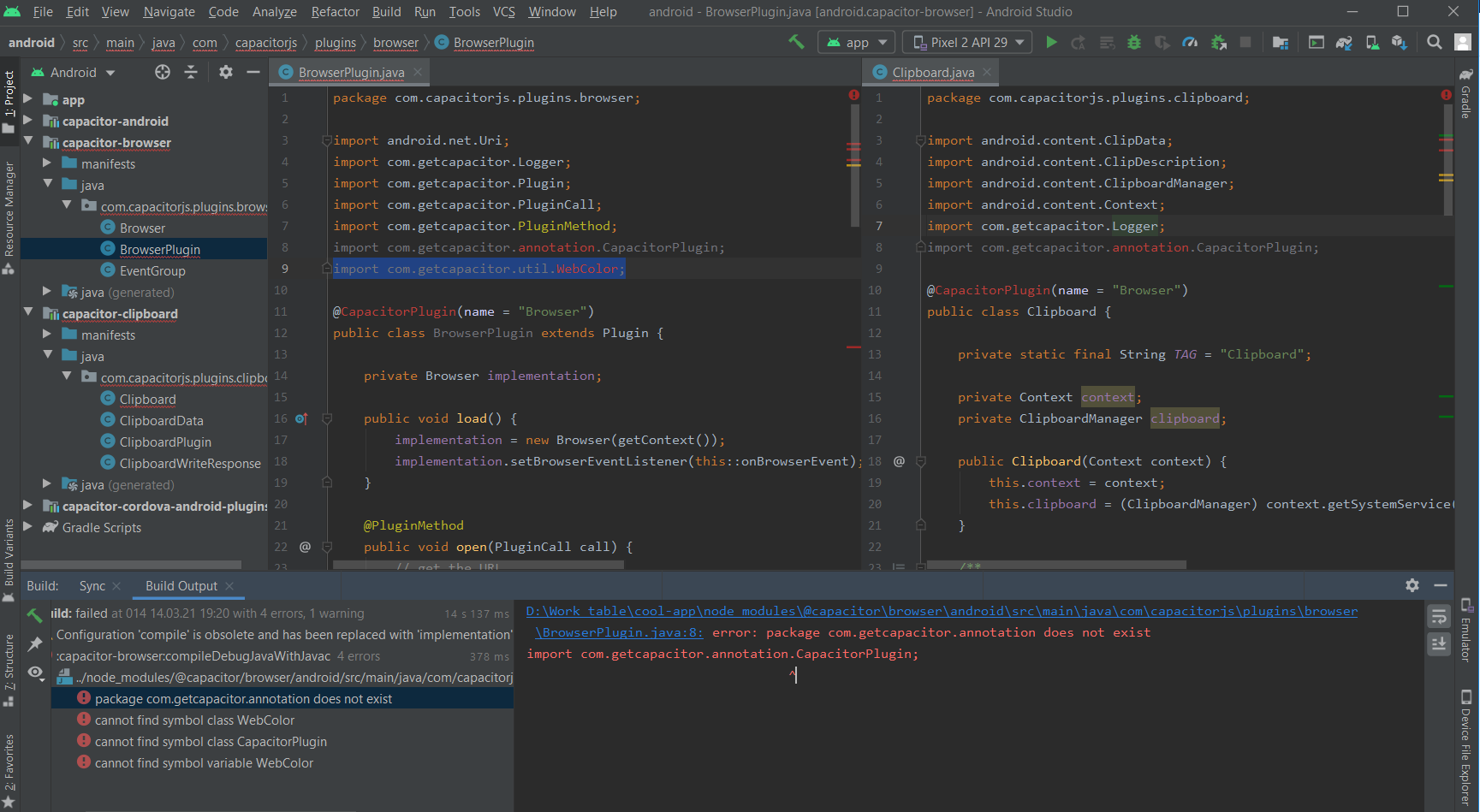This screenshot has height=812, width=1480.
Task: Click the Stop square icon
Action: [x=1245, y=42]
